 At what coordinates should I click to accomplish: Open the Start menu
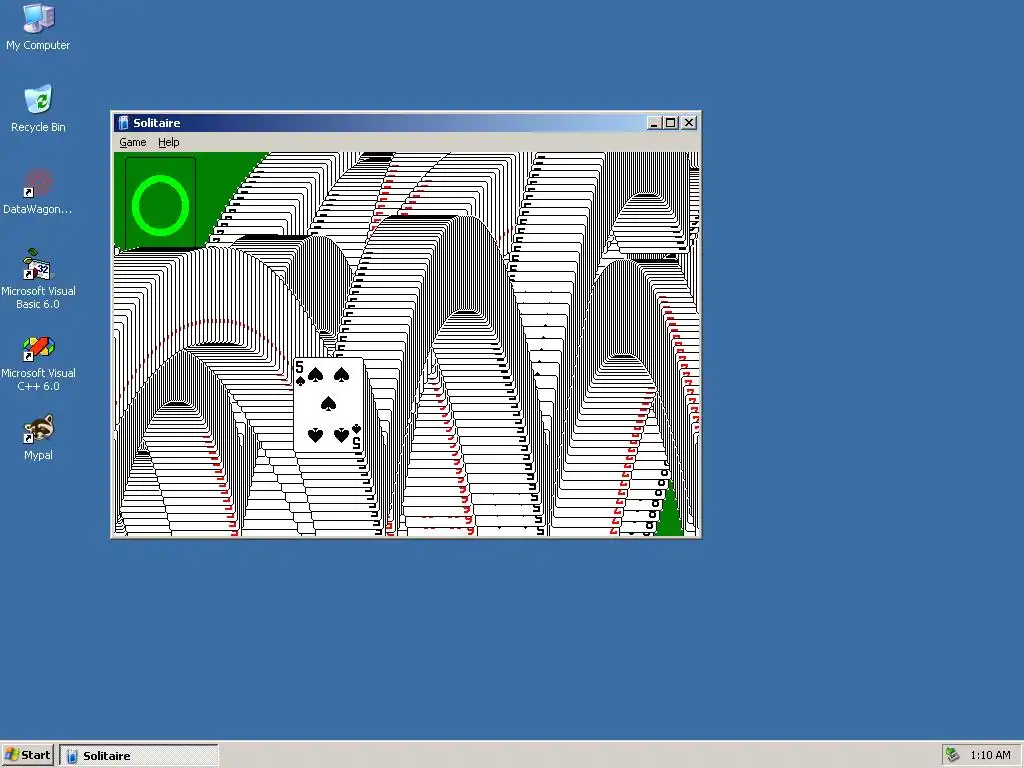click(28, 755)
